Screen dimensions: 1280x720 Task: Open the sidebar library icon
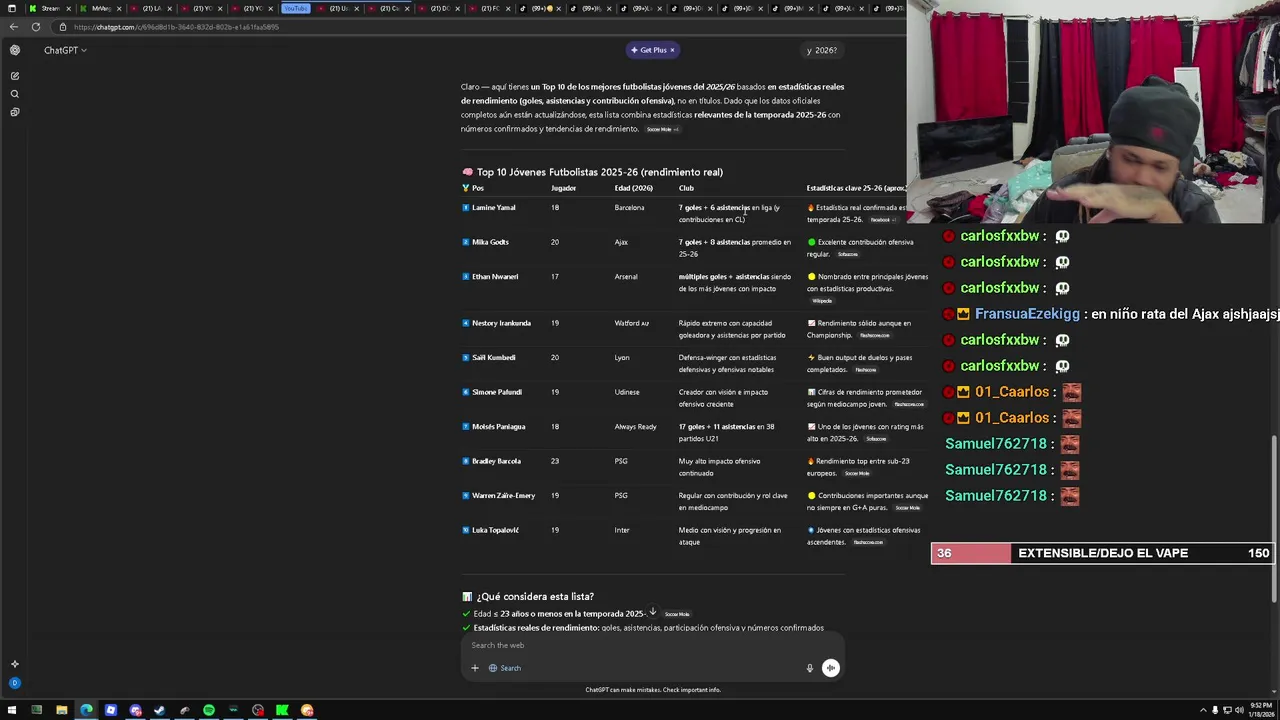point(14,112)
